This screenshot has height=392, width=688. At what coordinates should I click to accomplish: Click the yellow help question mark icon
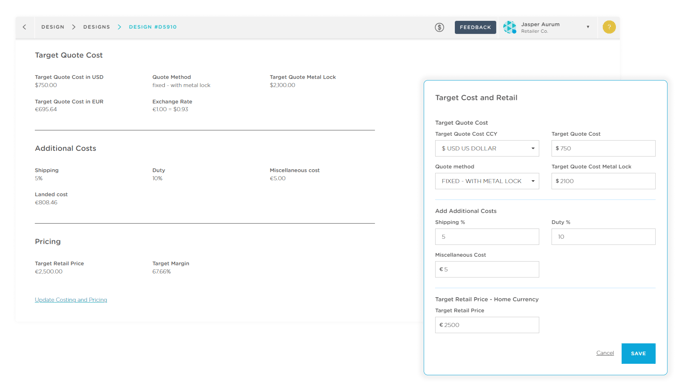[x=609, y=27]
